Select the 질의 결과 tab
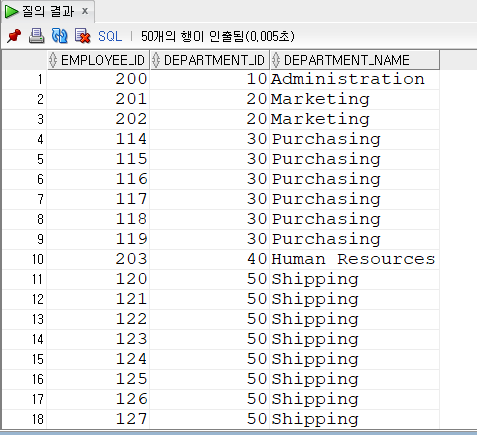Image resolution: width=477 pixels, height=435 pixels. click(48, 11)
